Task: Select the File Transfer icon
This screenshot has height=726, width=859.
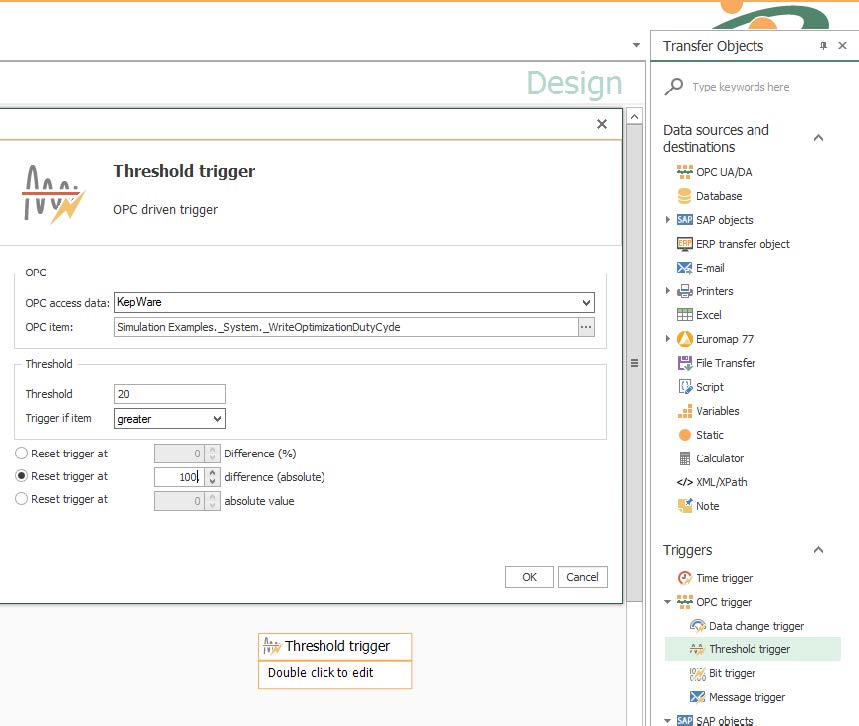Action: coord(685,363)
